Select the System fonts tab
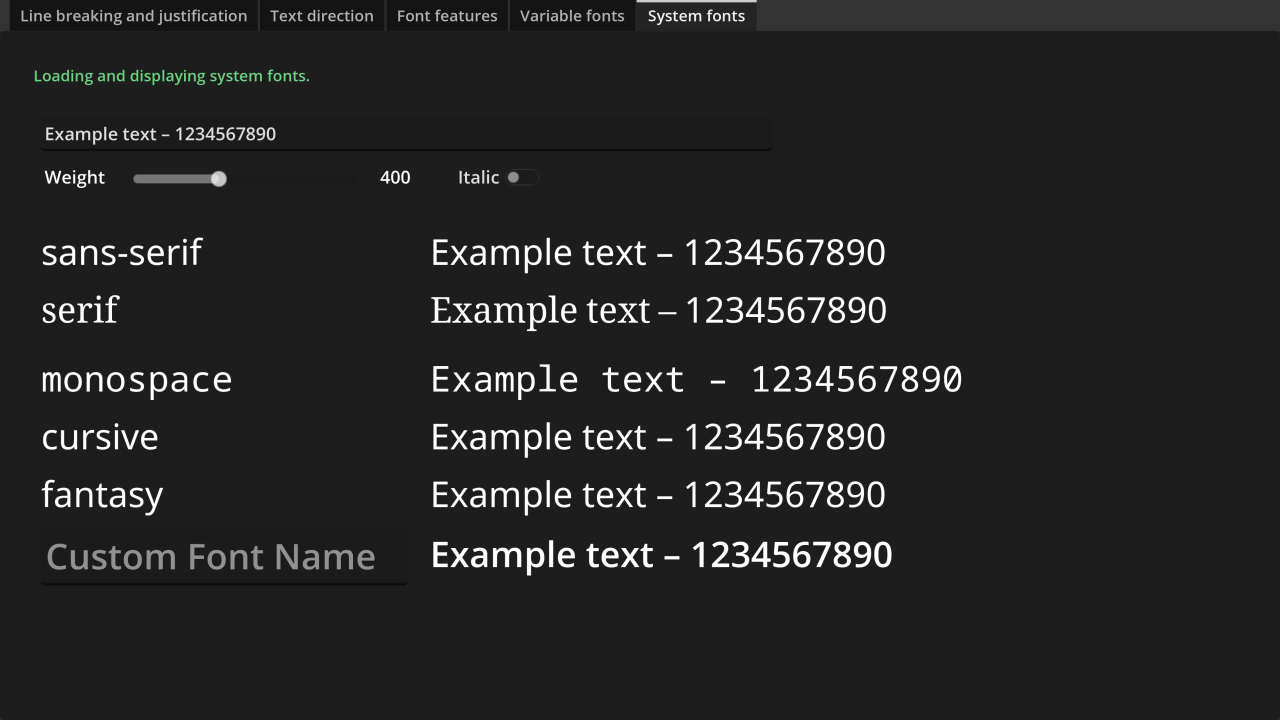 [x=696, y=15]
